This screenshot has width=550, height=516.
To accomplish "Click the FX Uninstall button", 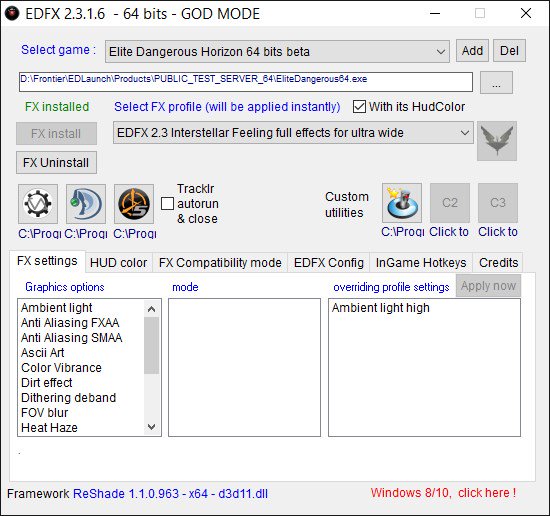I will click(x=56, y=163).
